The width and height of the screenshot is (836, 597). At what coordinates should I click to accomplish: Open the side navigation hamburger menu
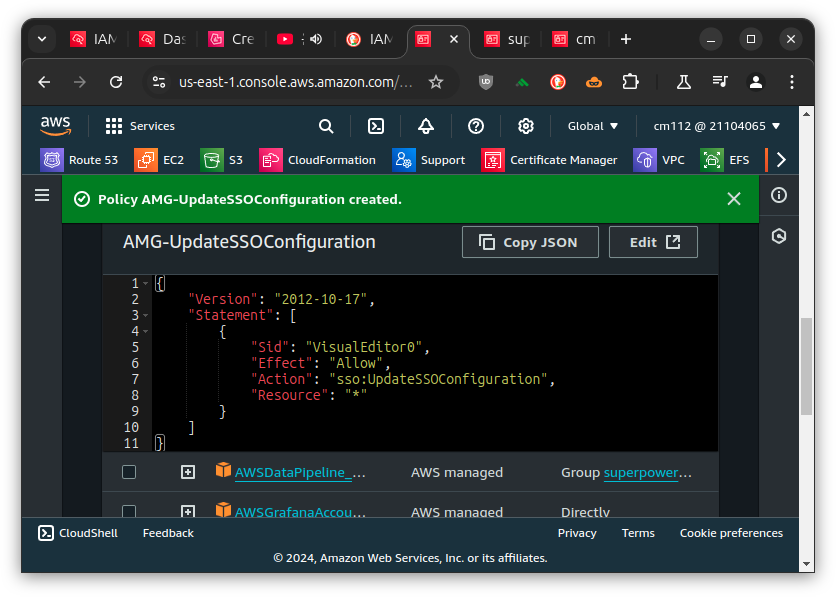pos(42,196)
